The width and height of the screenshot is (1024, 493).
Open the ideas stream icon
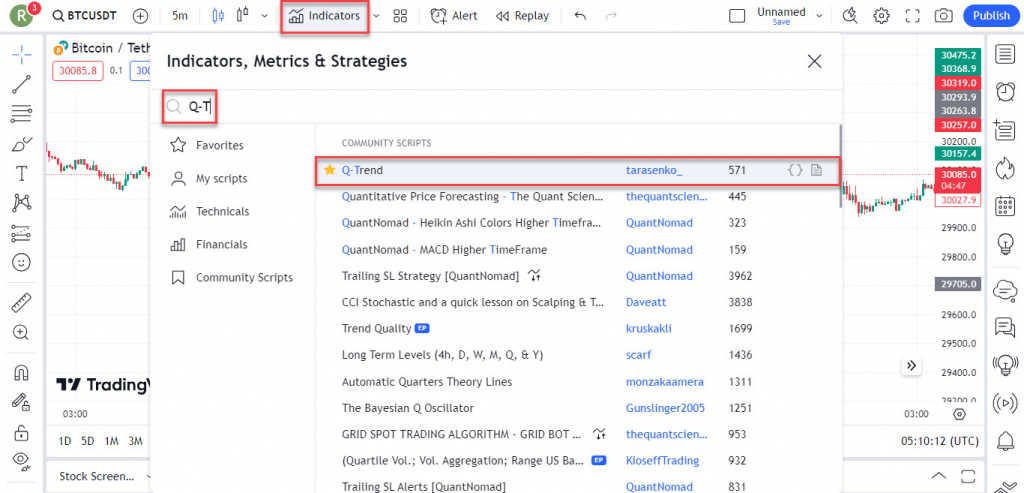(x=1003, y=365)
